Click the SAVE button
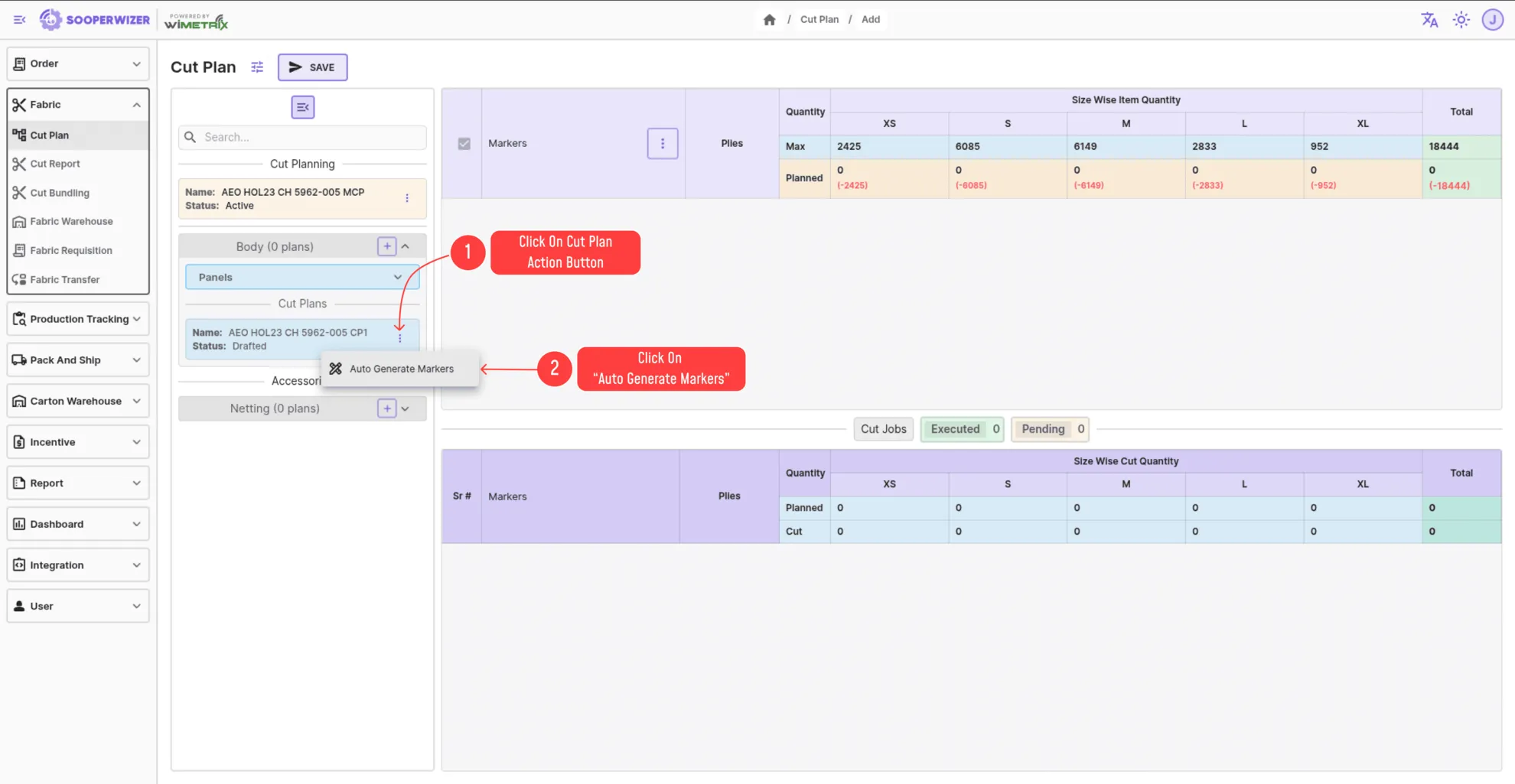The width and height of the screenshot is (1515, 784). click(312, 67)
